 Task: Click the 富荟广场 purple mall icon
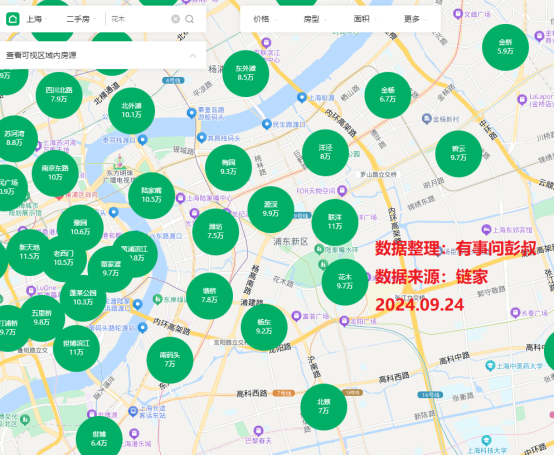[x=296, y=316]
